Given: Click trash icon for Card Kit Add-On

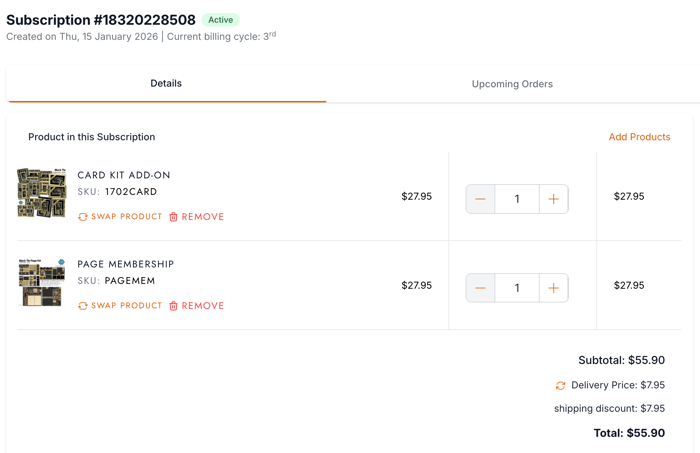Looking at the screenshot, I should pos(173,217).
